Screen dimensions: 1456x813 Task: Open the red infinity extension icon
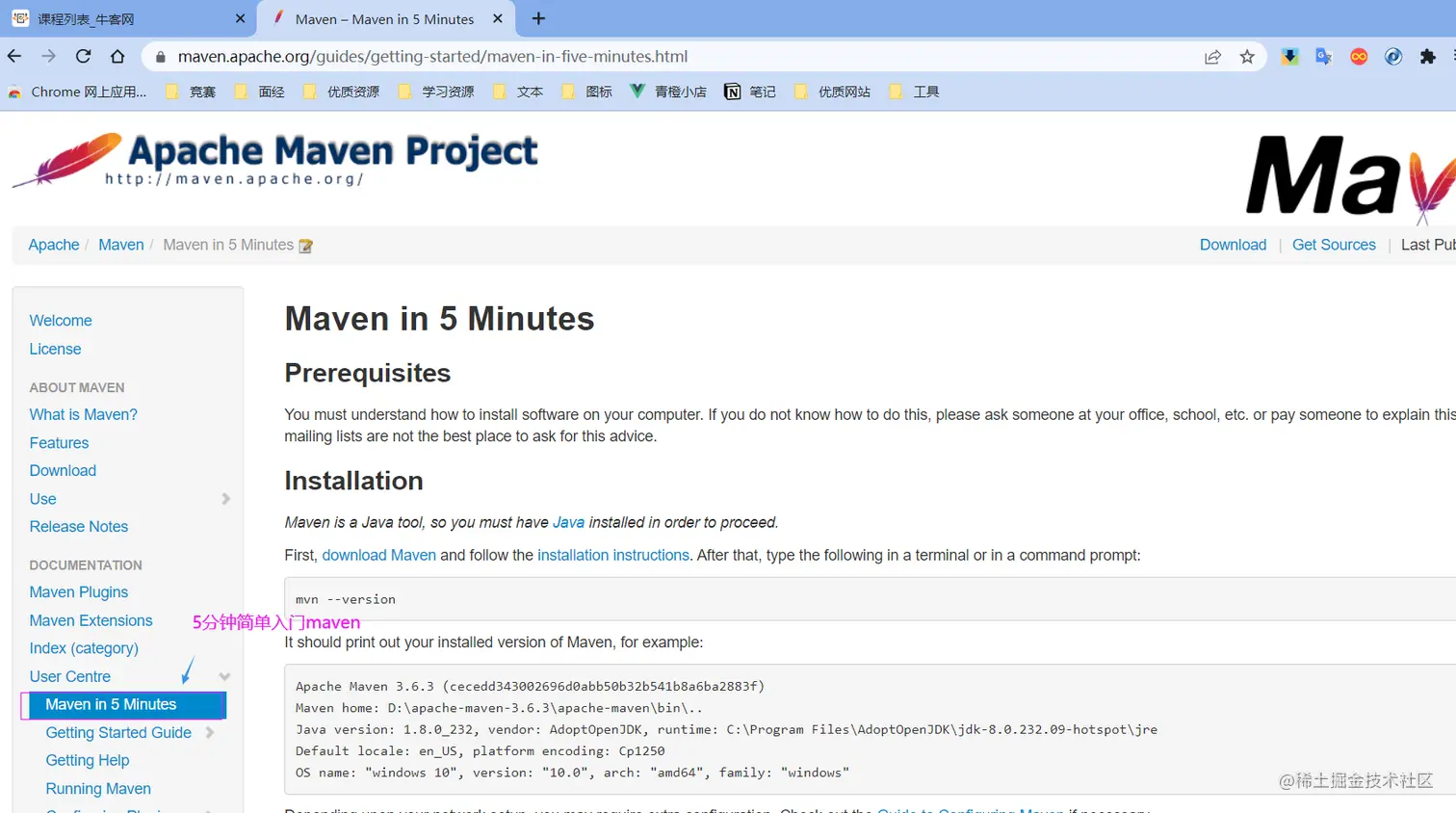point(1359,57)
